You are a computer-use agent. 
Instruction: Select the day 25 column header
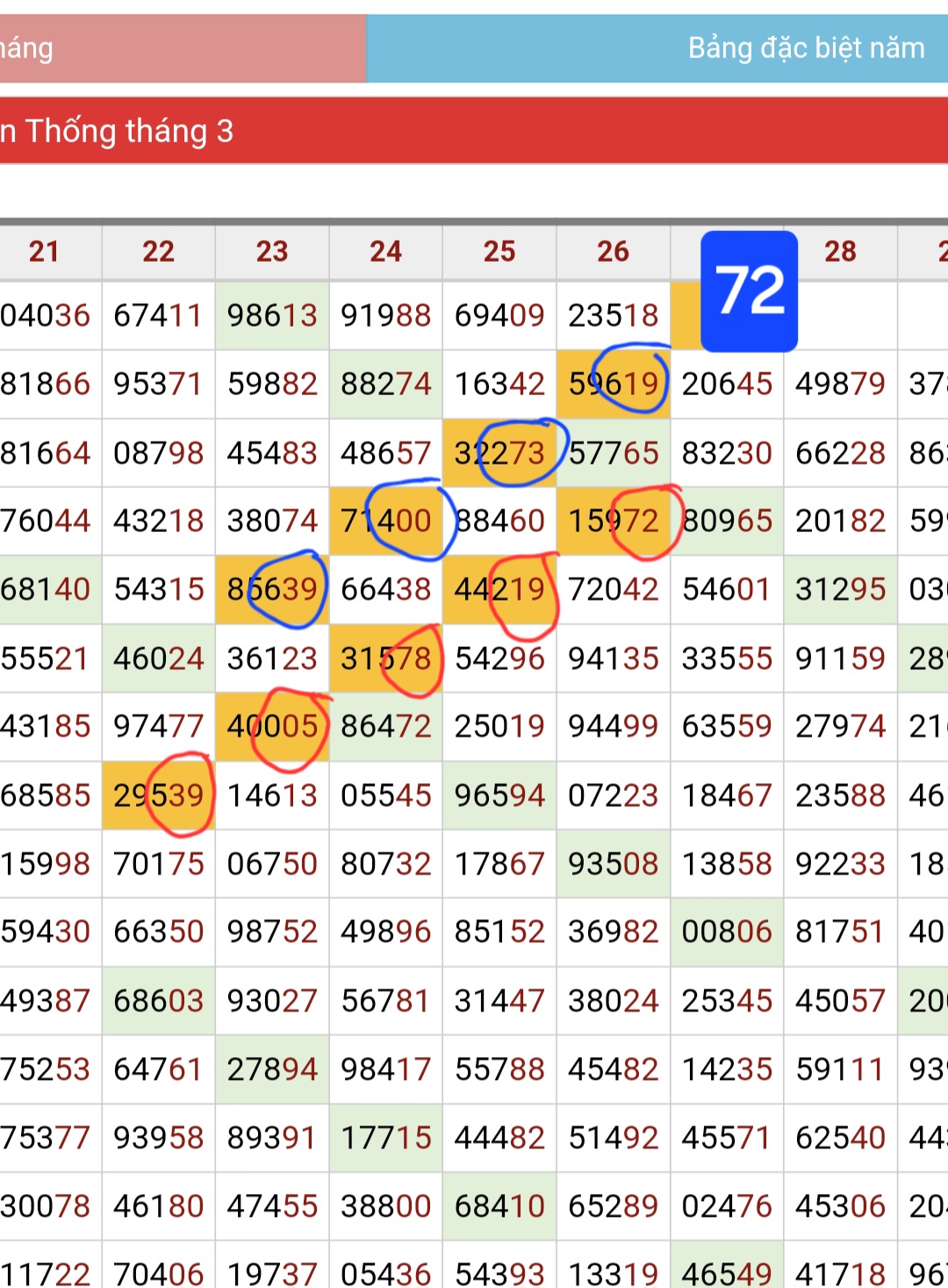pos(499,252)
